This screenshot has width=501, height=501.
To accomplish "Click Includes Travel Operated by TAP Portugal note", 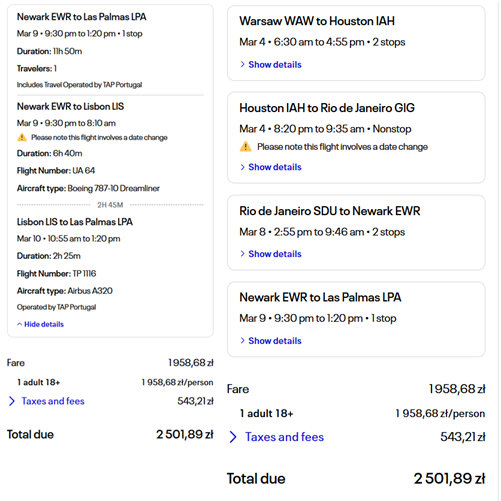I will (79, 85).
